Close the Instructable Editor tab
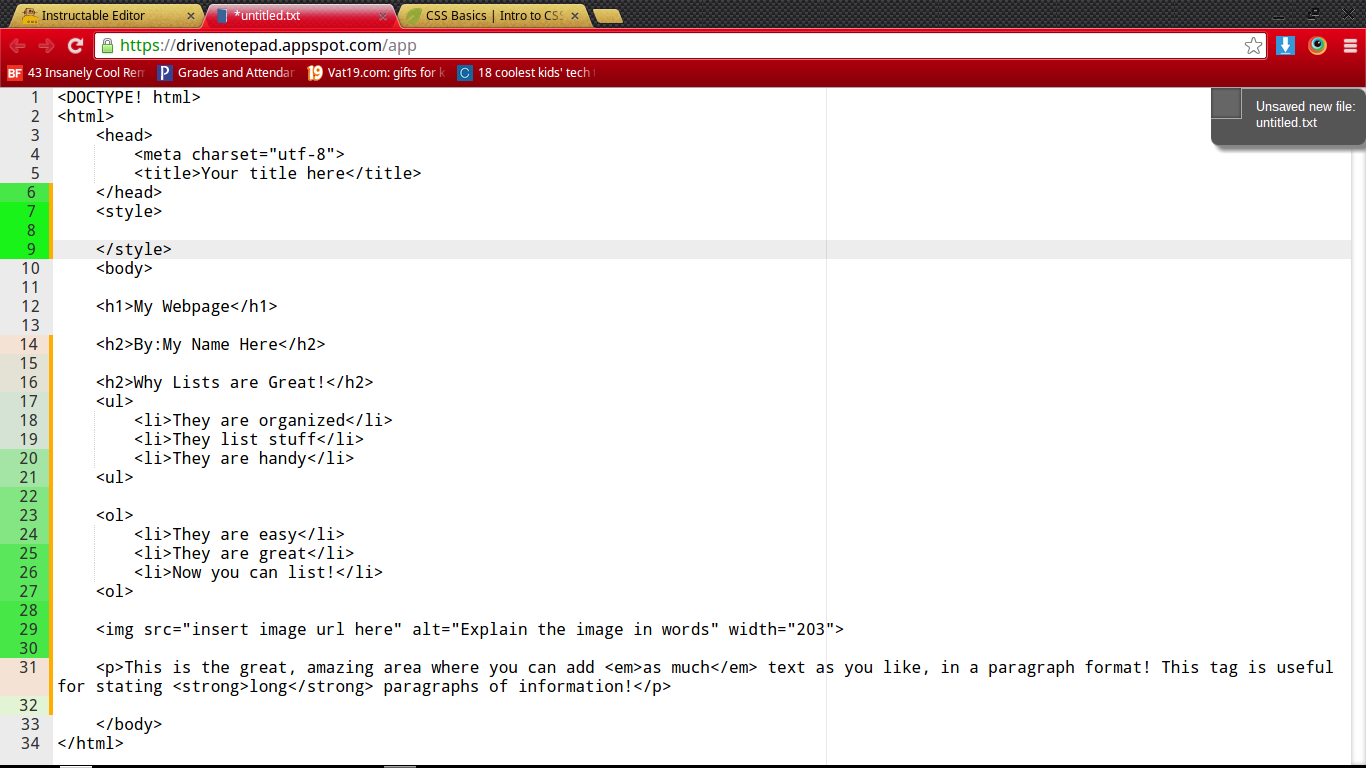 point(191,16)
